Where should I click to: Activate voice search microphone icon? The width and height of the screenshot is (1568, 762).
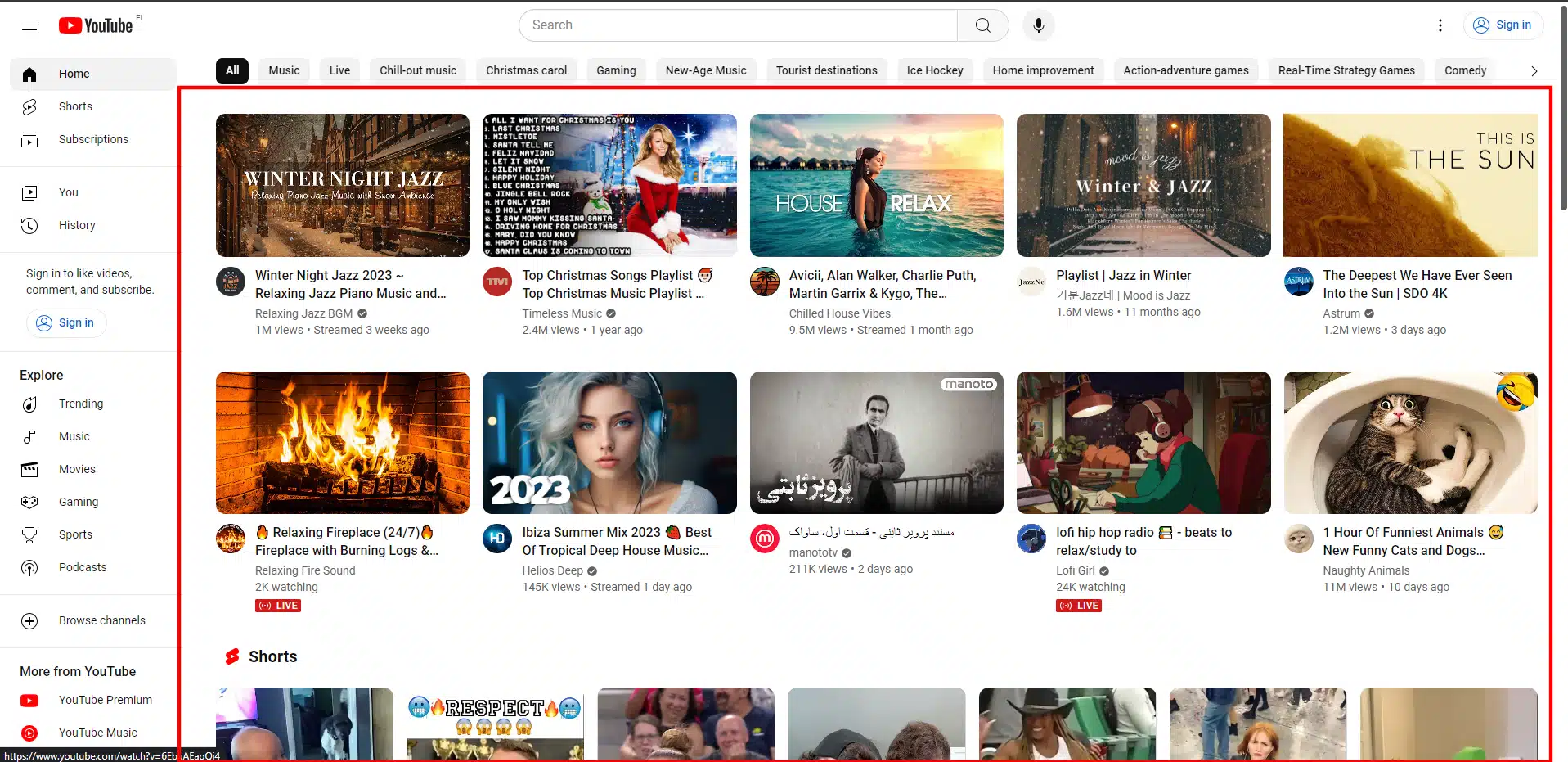(1038, 25)
